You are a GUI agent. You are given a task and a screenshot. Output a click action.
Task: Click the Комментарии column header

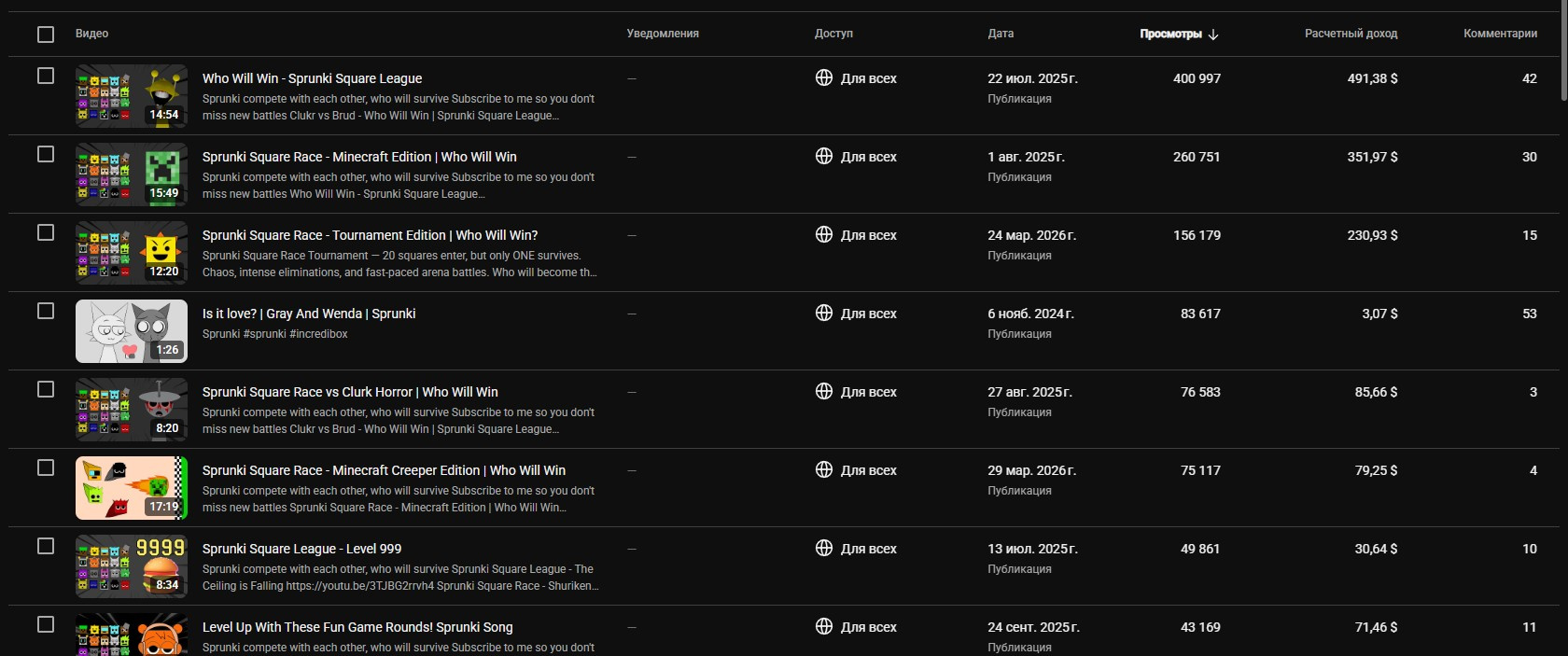[x=1500, y=34]
